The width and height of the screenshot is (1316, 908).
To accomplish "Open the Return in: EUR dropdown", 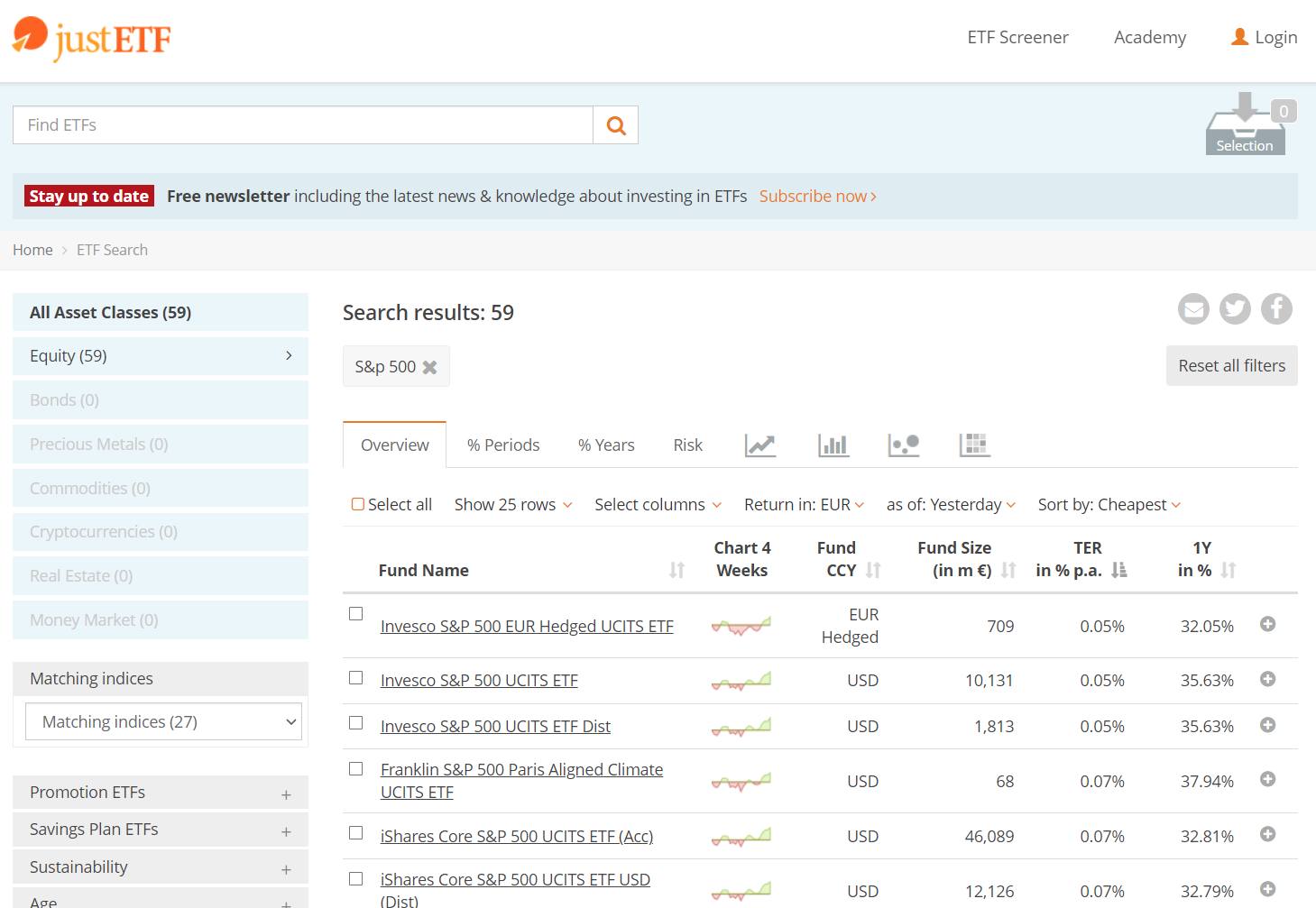I will (804, 505).
